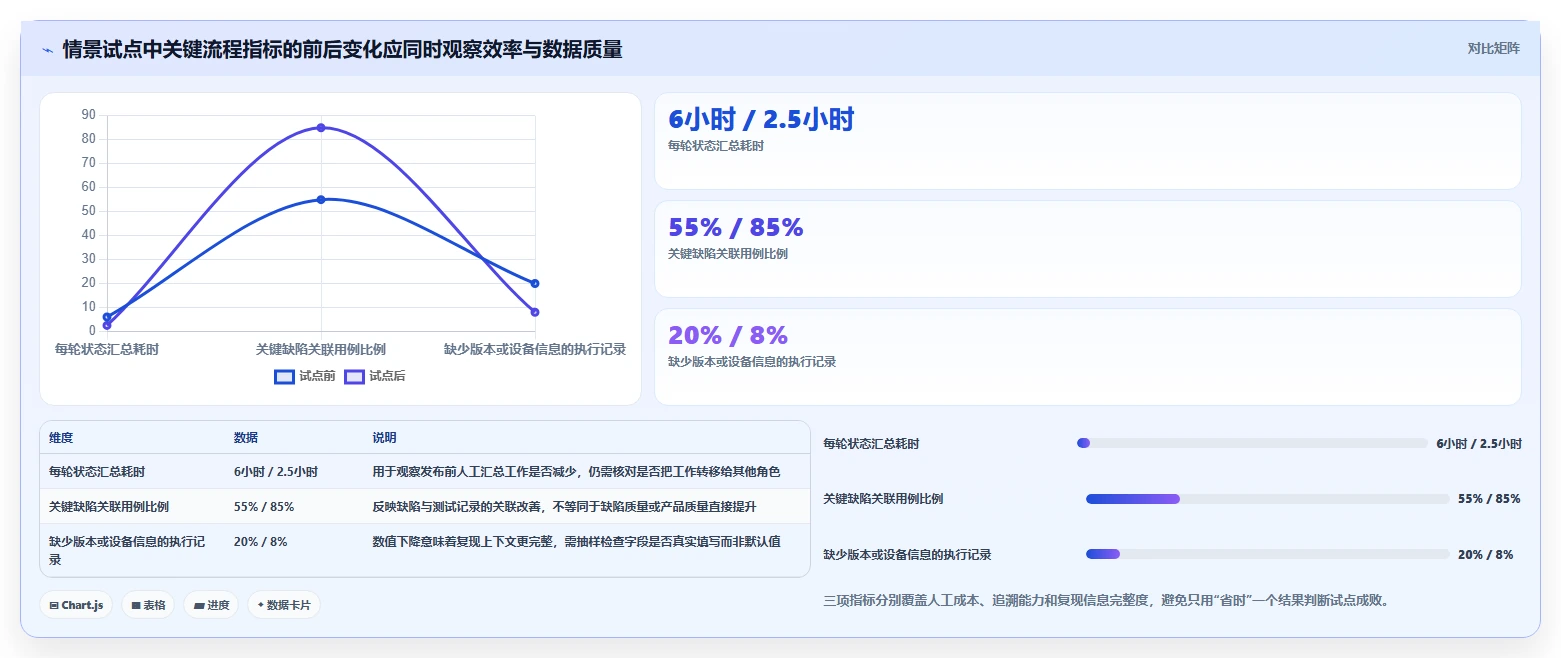Click the purple peak point at 85 on chart
The width and height of the screenshot is (1561, 658).
pos(321,127)
